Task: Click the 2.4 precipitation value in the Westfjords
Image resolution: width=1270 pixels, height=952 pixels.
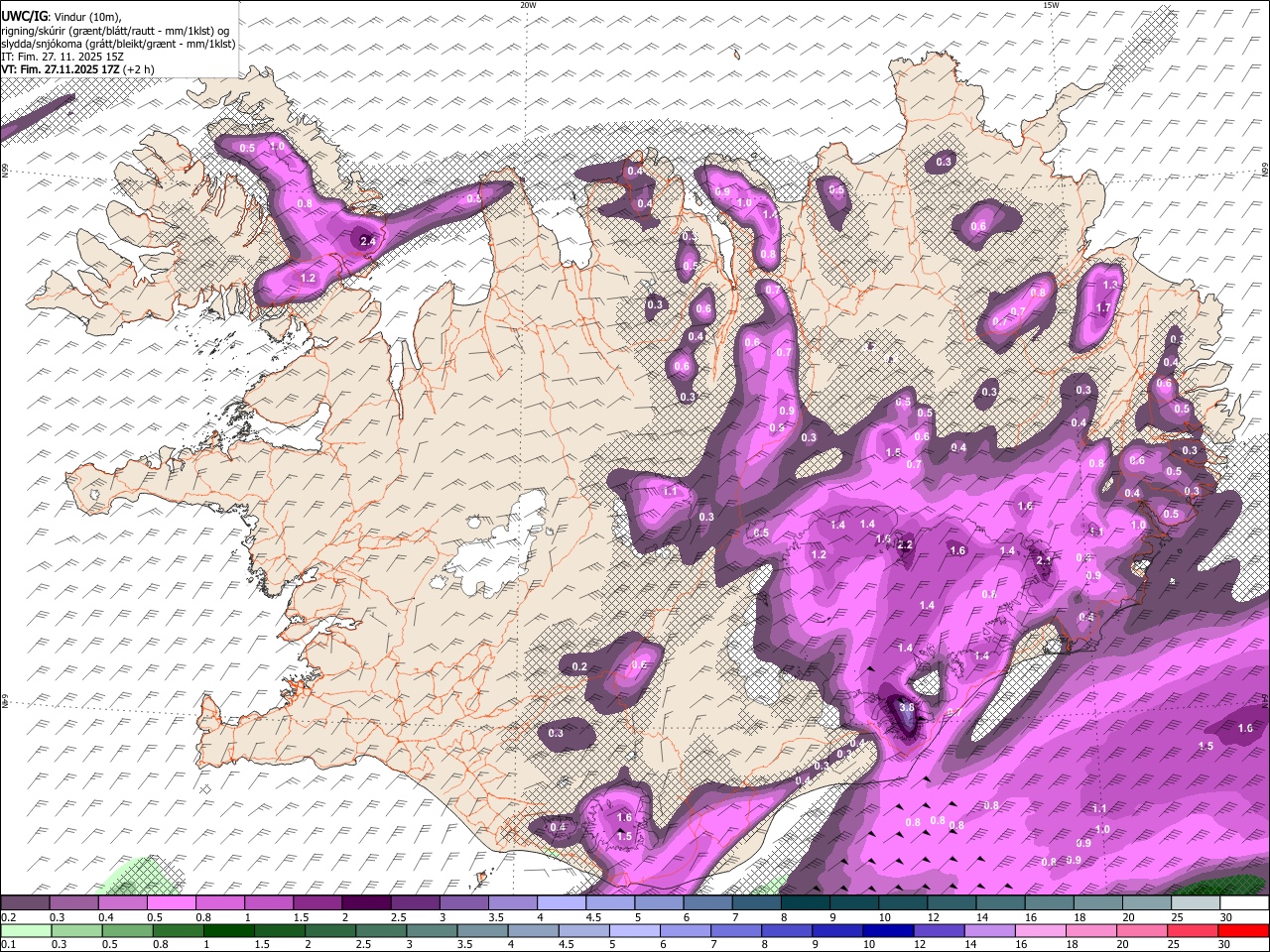Action: [x=367, y=241]
